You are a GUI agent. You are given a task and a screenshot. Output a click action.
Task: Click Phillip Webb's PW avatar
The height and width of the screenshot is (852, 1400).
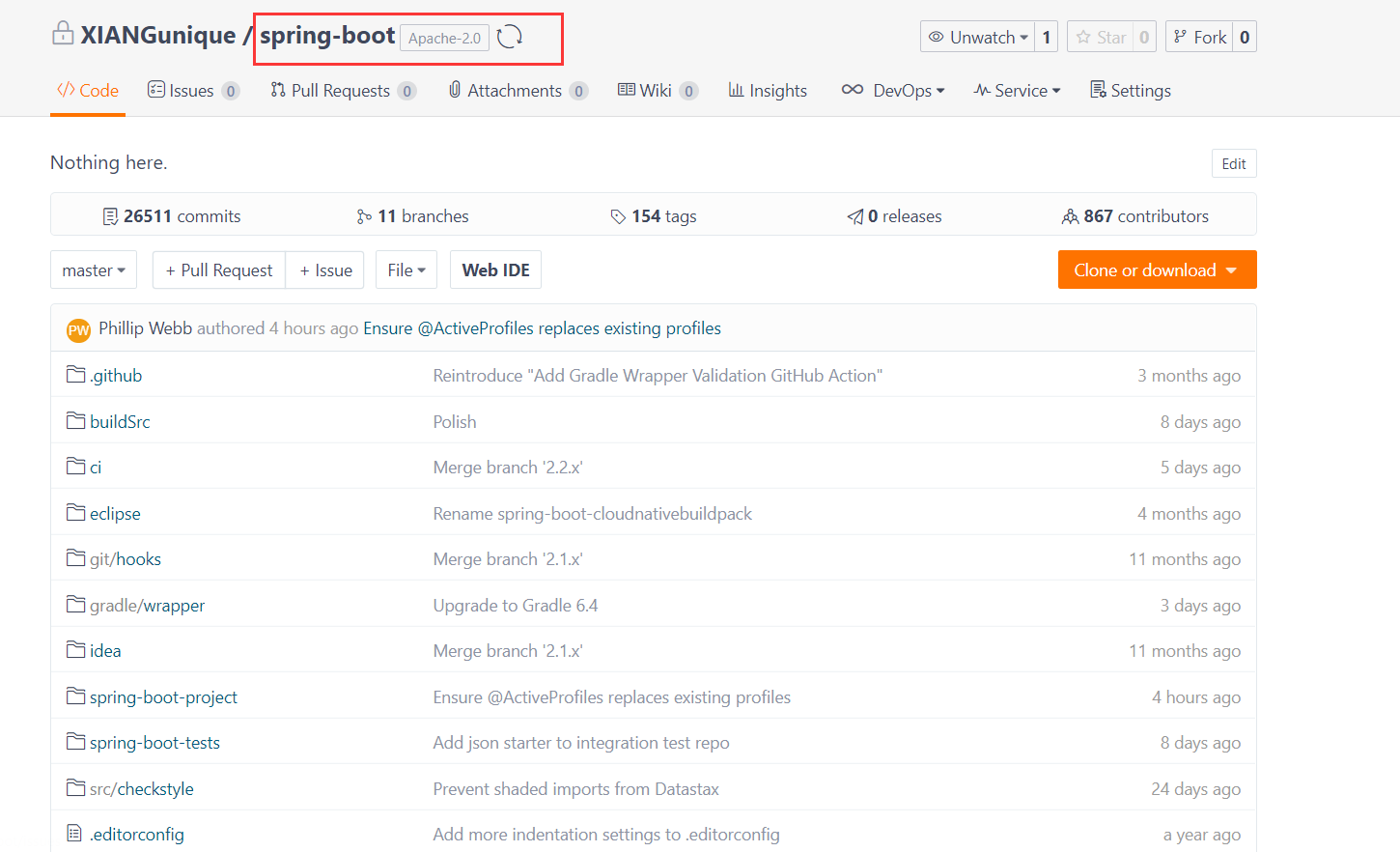click(x=78, y=330)
